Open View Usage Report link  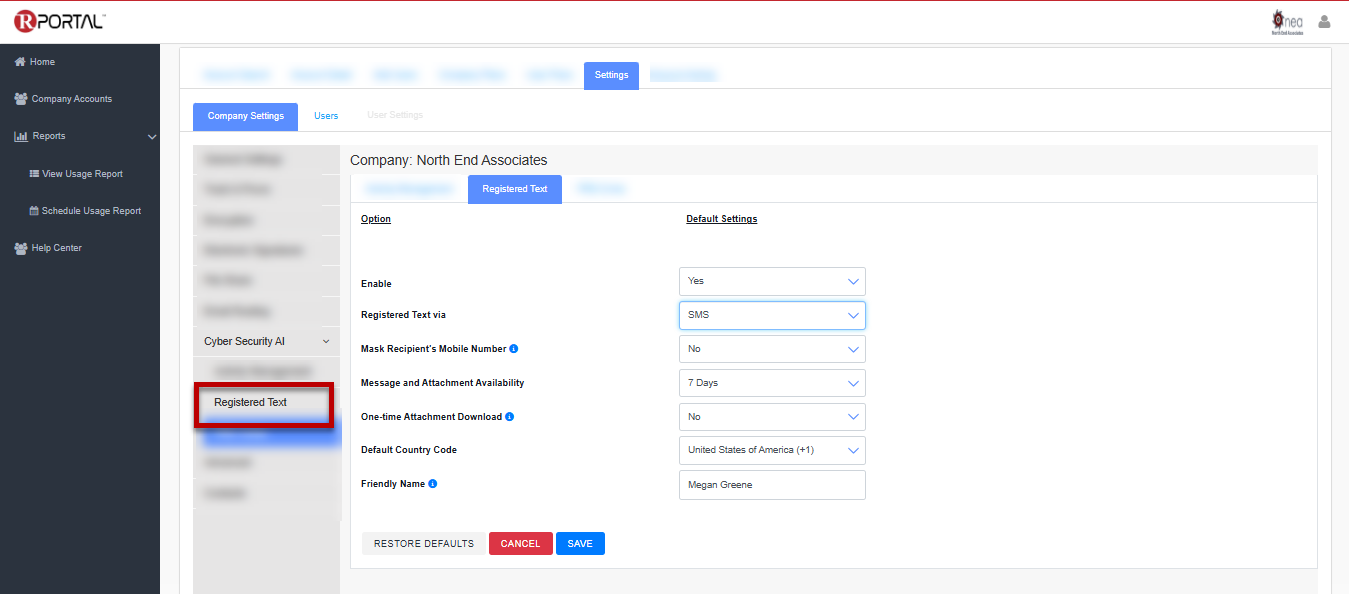click(x=82, y=174)
